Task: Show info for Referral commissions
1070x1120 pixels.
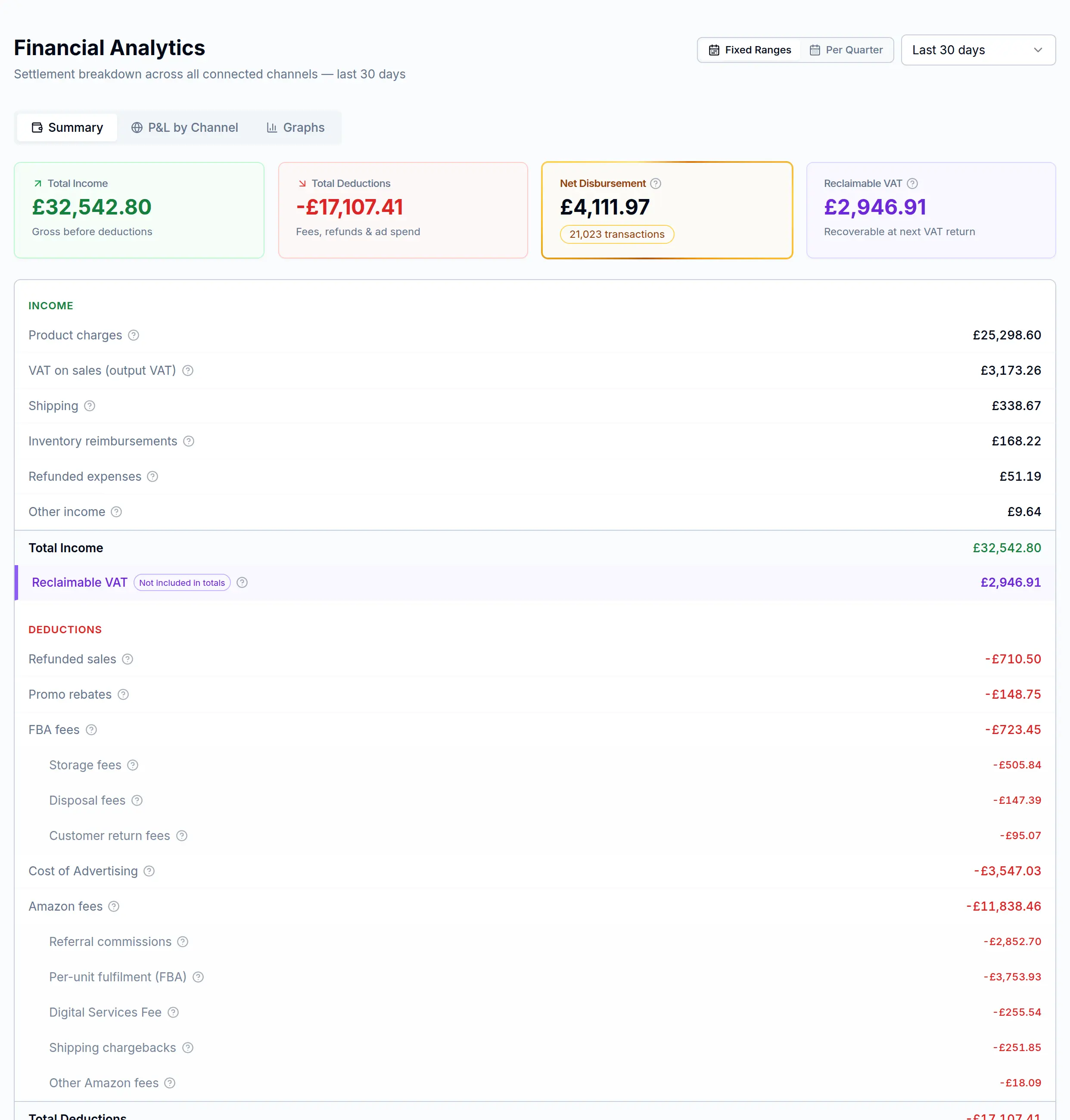Action: (x=183, y=942)
